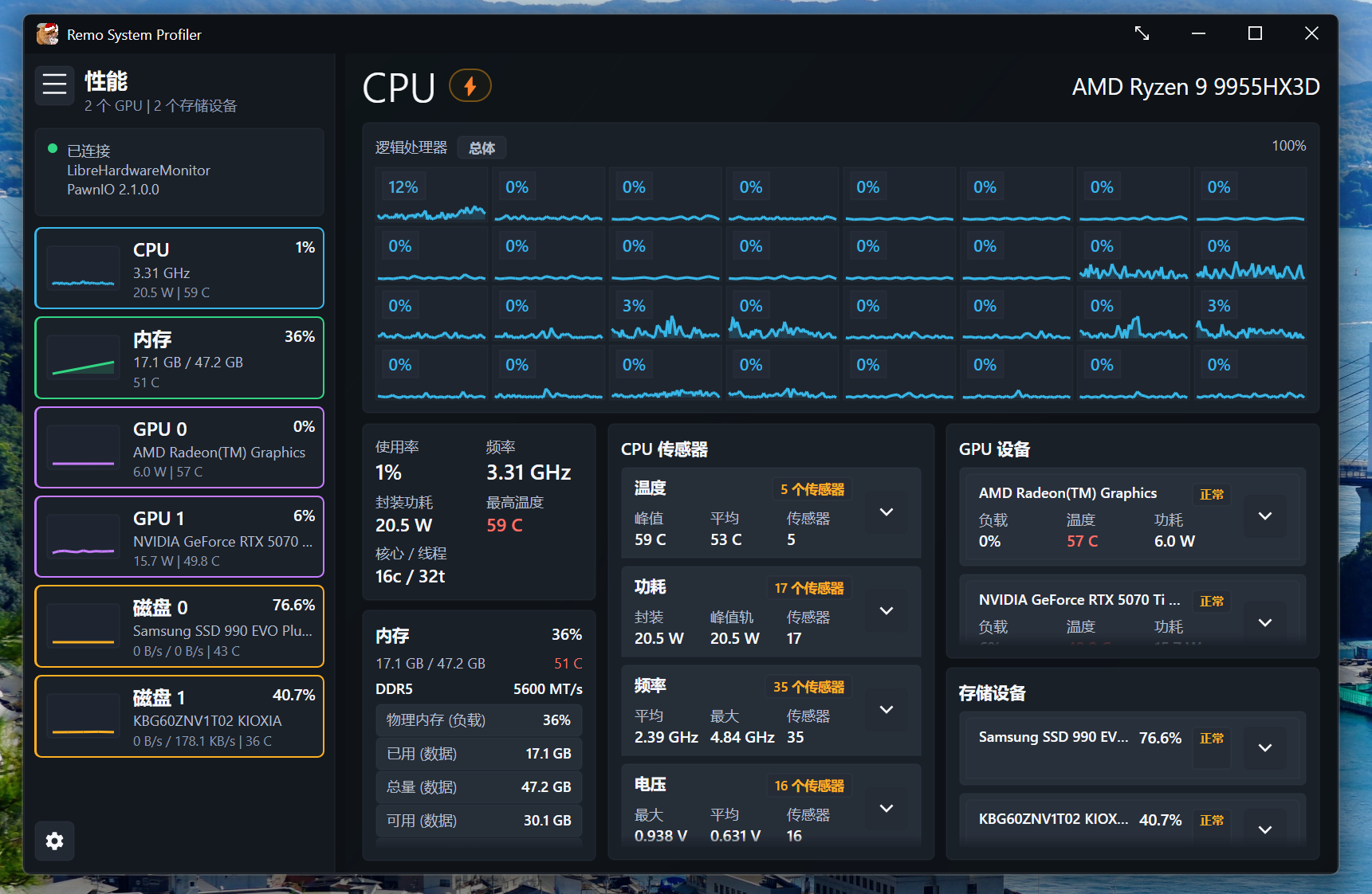Click the DDR5 memory type label
Viewport: 1372px width, 894px height.
pos(394,689)
